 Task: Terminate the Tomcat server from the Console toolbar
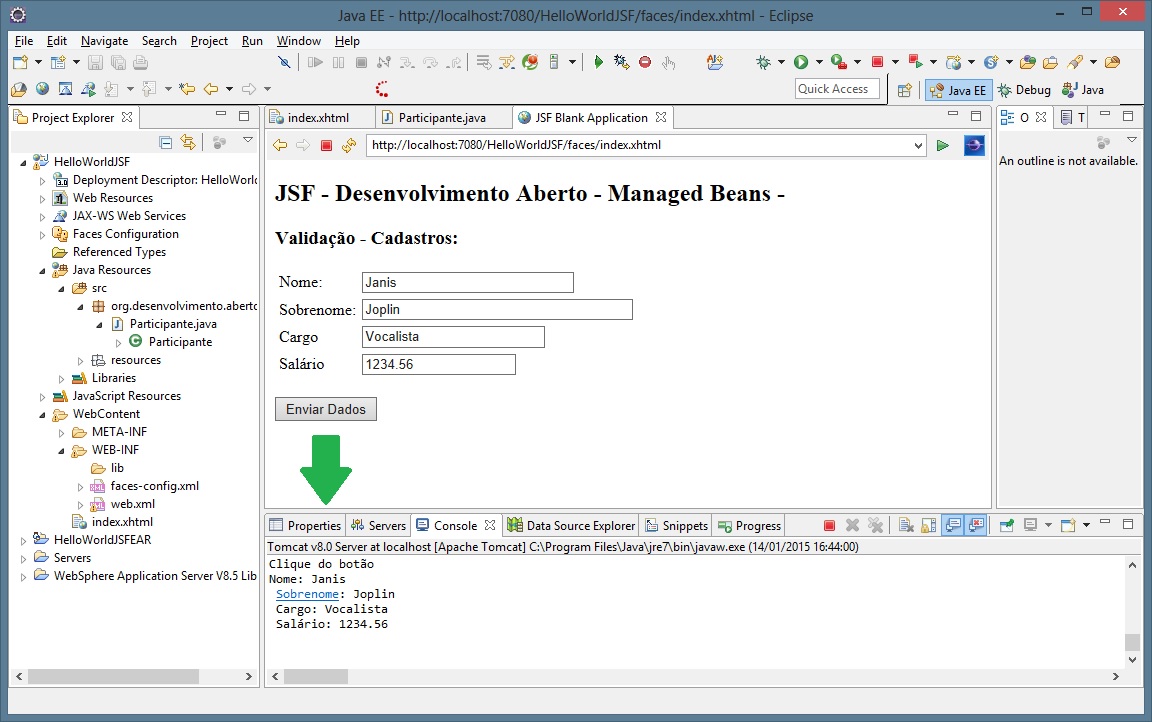click(x=829, y=526)
